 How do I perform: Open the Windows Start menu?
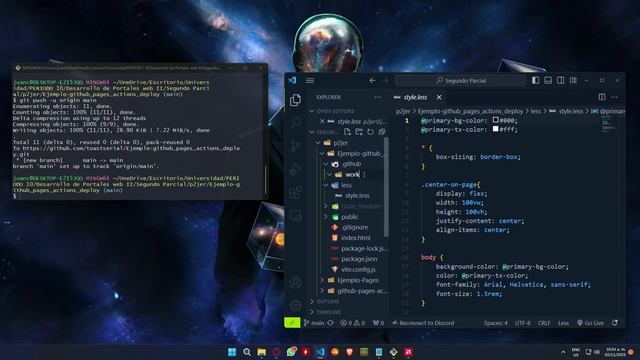[232, 352]
